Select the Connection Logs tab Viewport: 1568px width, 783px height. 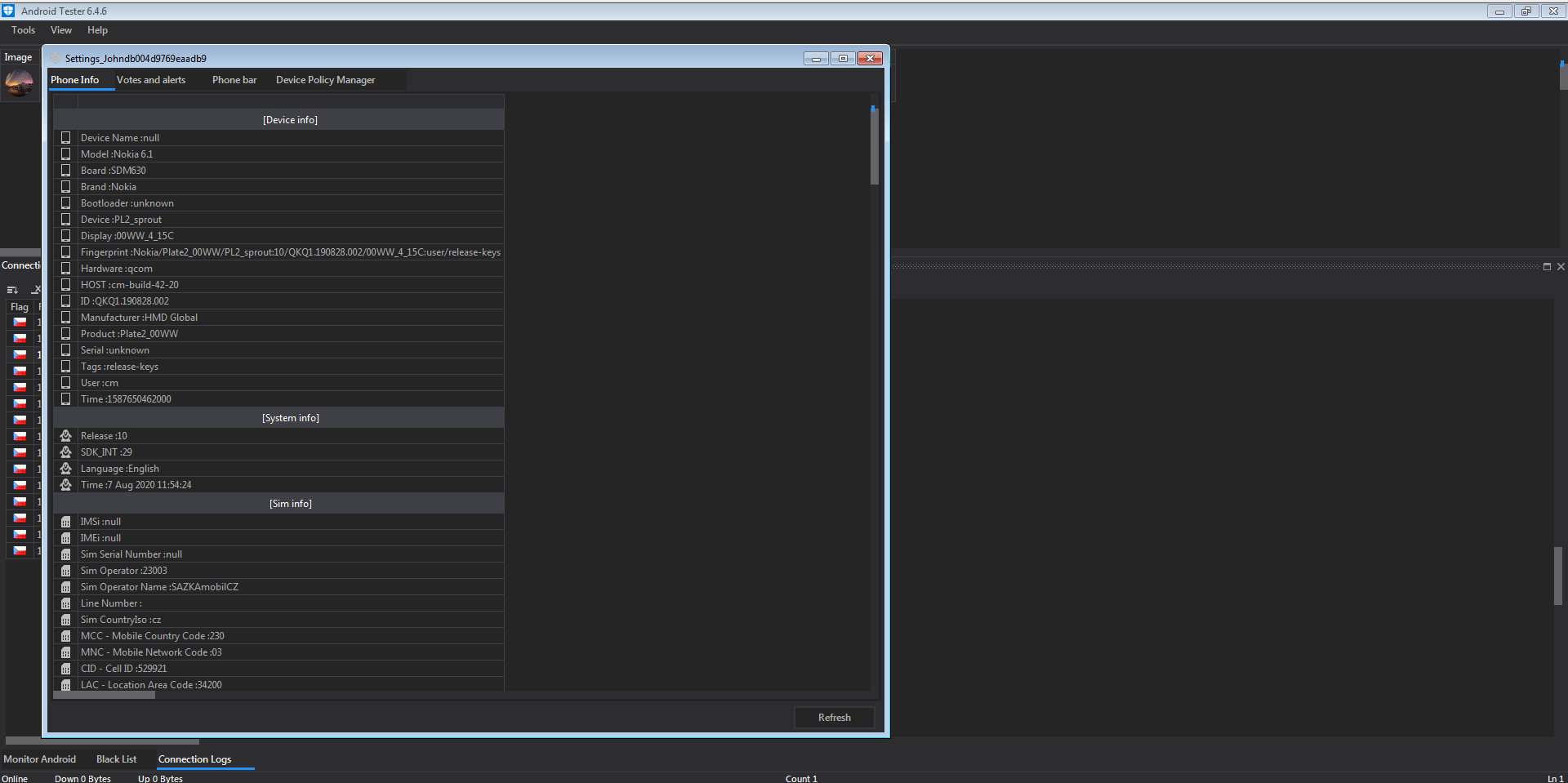[x=194, y=759]
